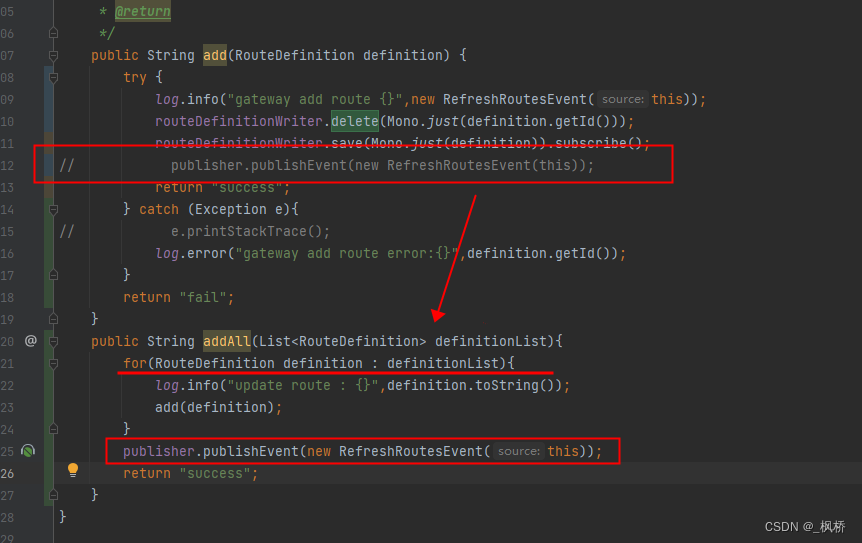
Task: Click List<RouteDefinition> parameter type
Action: (342, 341)
